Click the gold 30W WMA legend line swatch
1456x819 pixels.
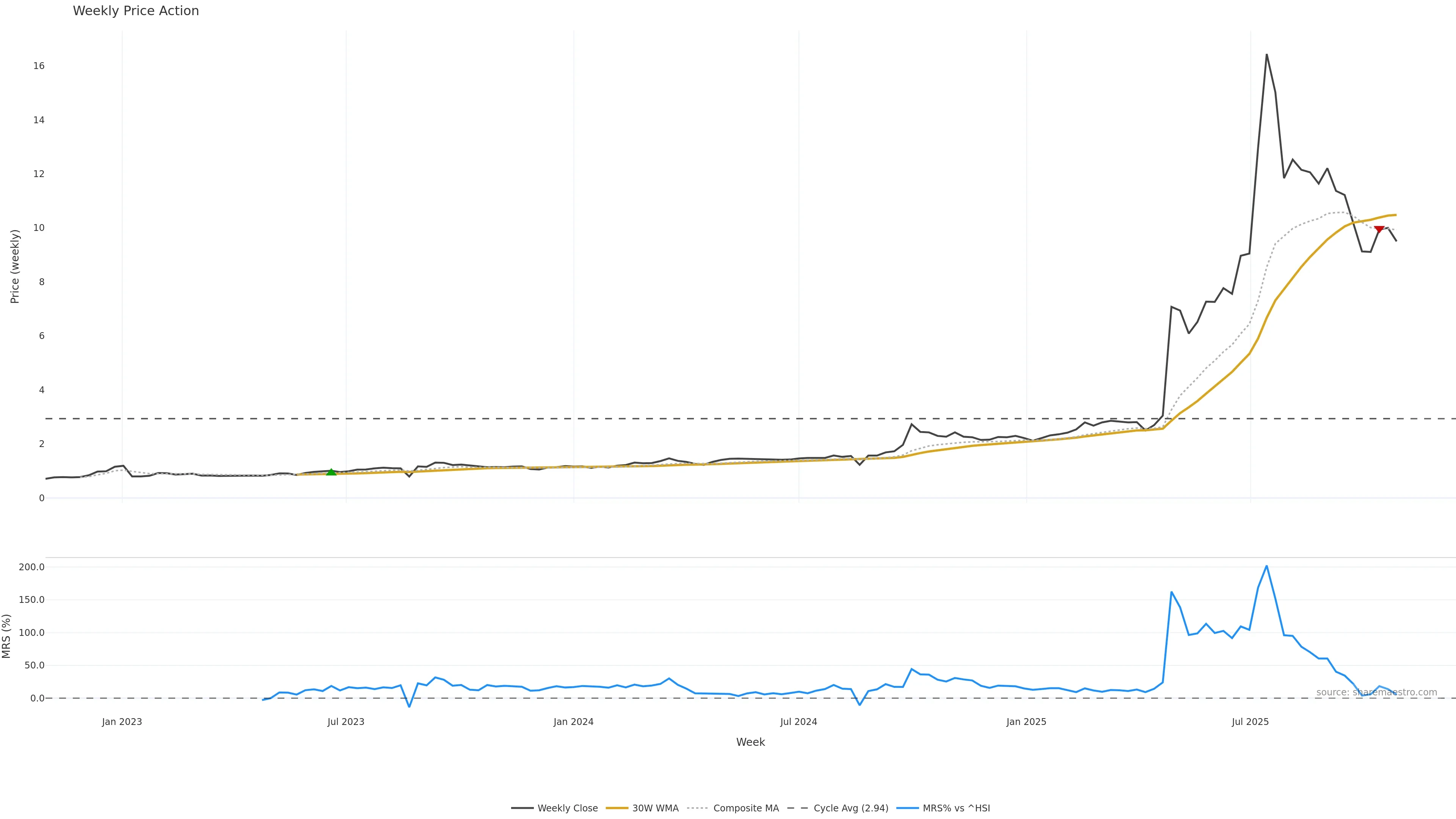617,808
